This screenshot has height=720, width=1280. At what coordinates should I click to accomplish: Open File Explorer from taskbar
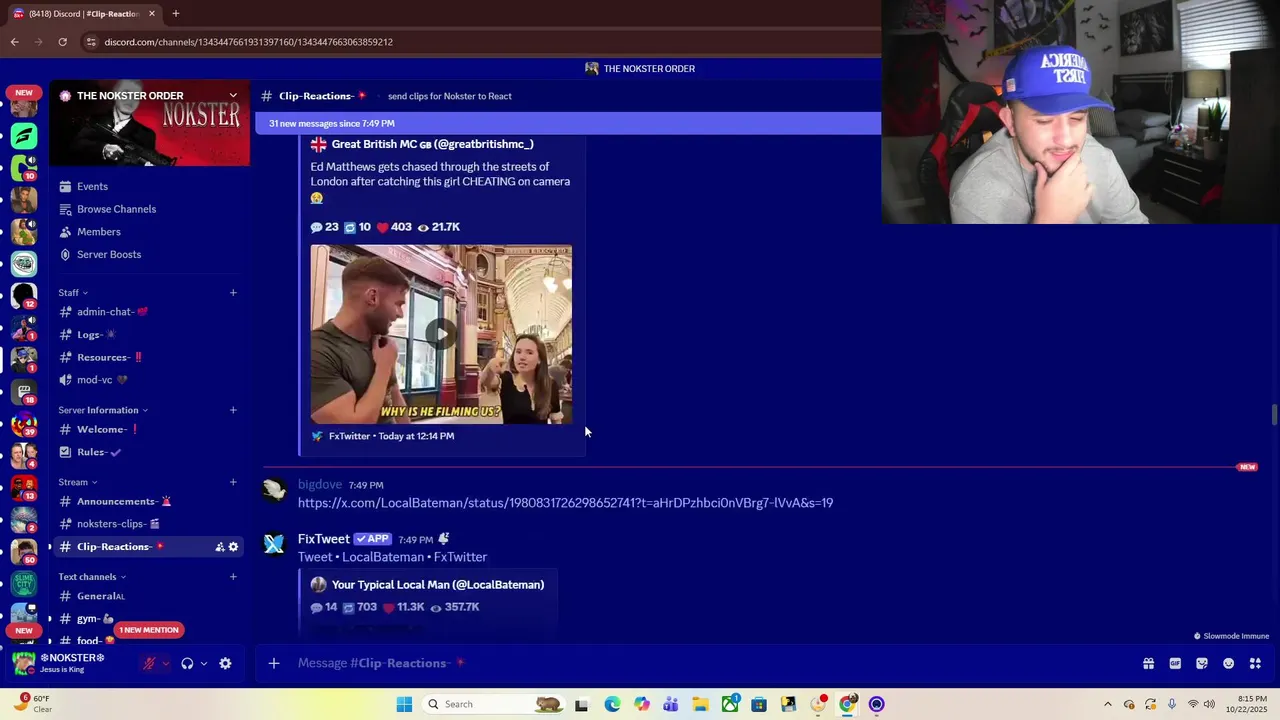pyautogui.click(x=700, y=704)
